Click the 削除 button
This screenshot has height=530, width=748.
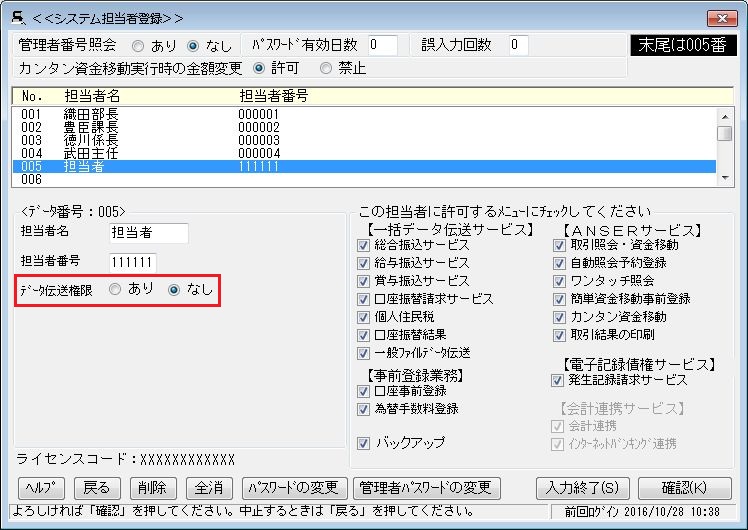[x=153, y=488]
